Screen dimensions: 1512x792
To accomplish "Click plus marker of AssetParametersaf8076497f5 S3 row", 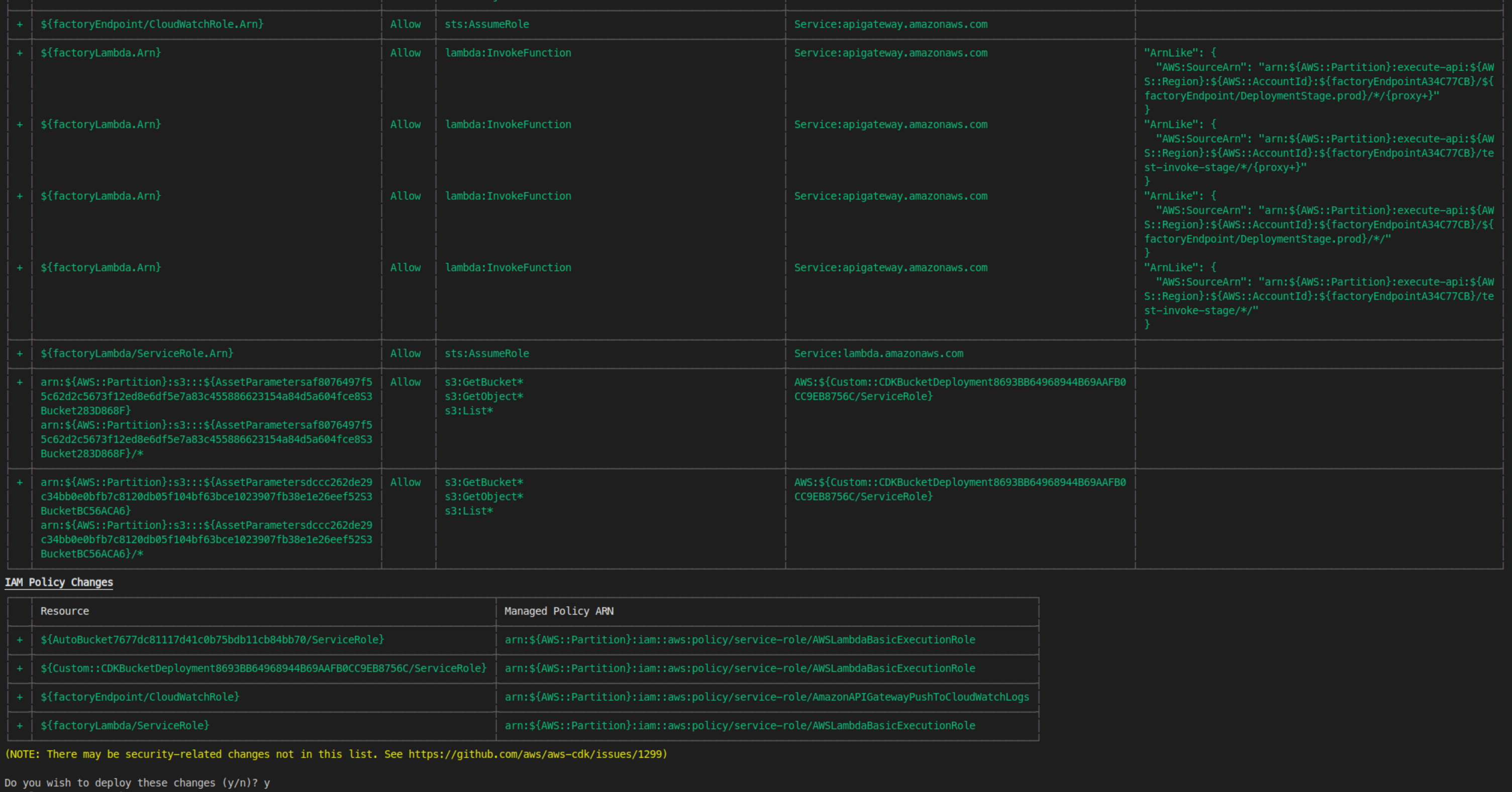I will click(x=20, y=383).
